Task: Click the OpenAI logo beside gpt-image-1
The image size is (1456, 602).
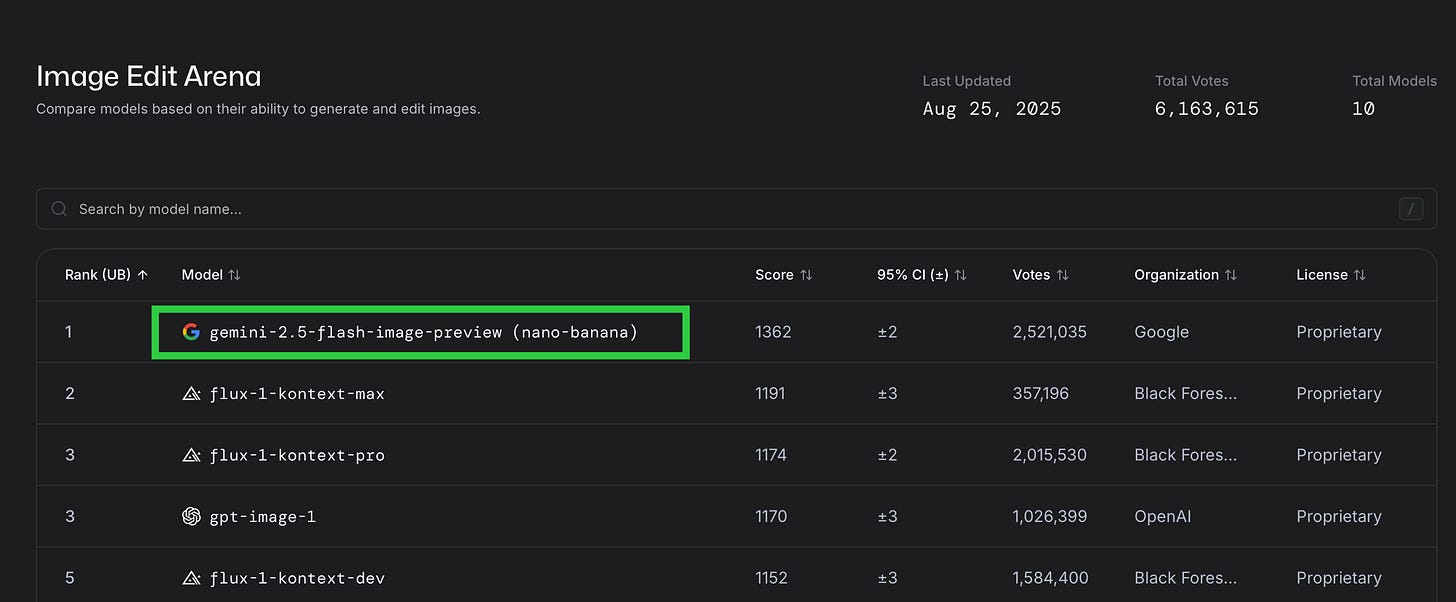Action: (191, 516)
